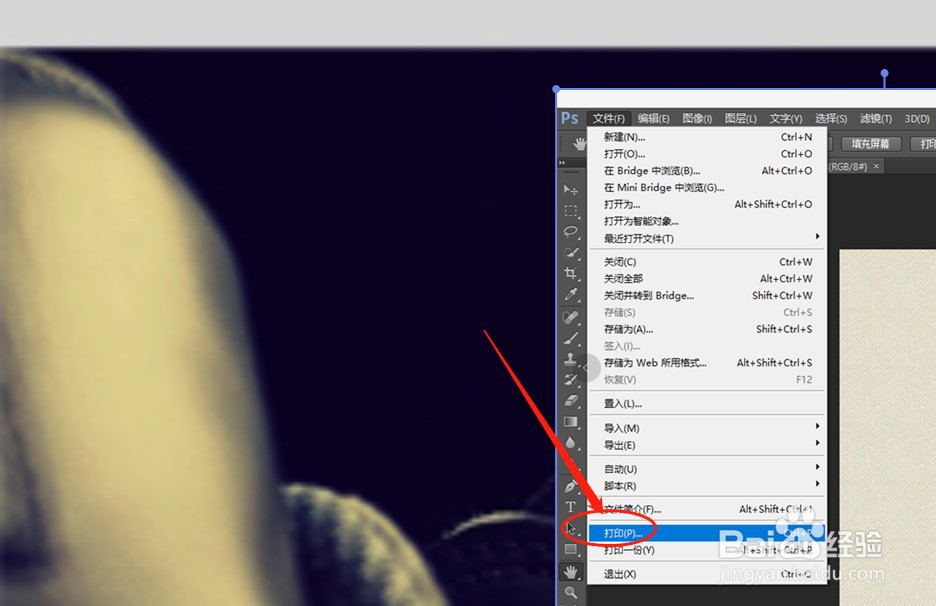Select the History Brush tool
The image size is (936, 606).
point(571,380)
